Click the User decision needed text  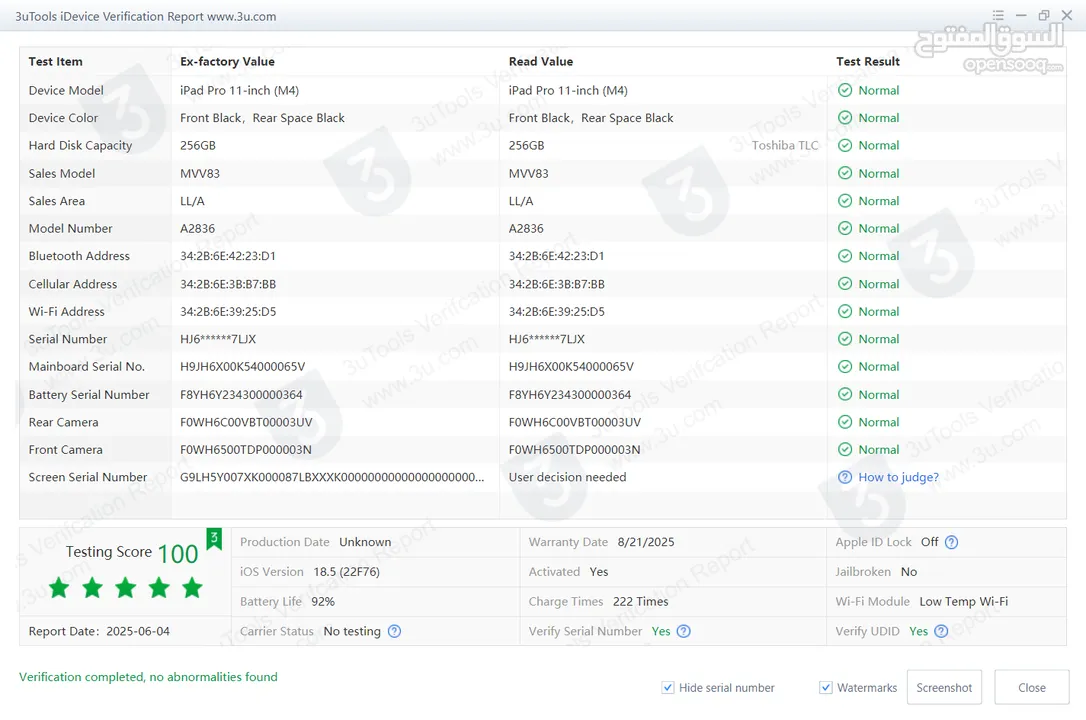pos(567,477)
